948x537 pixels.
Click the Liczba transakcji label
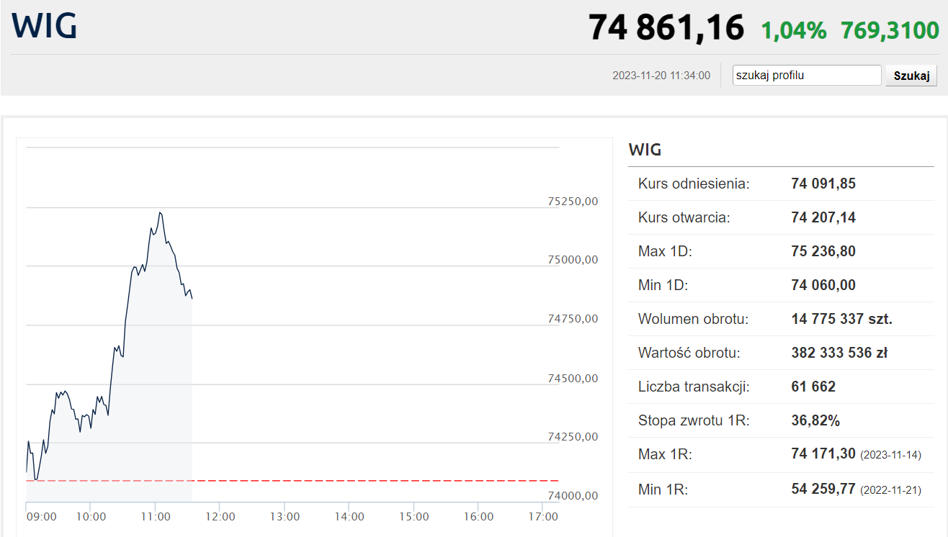pos(693,387)
